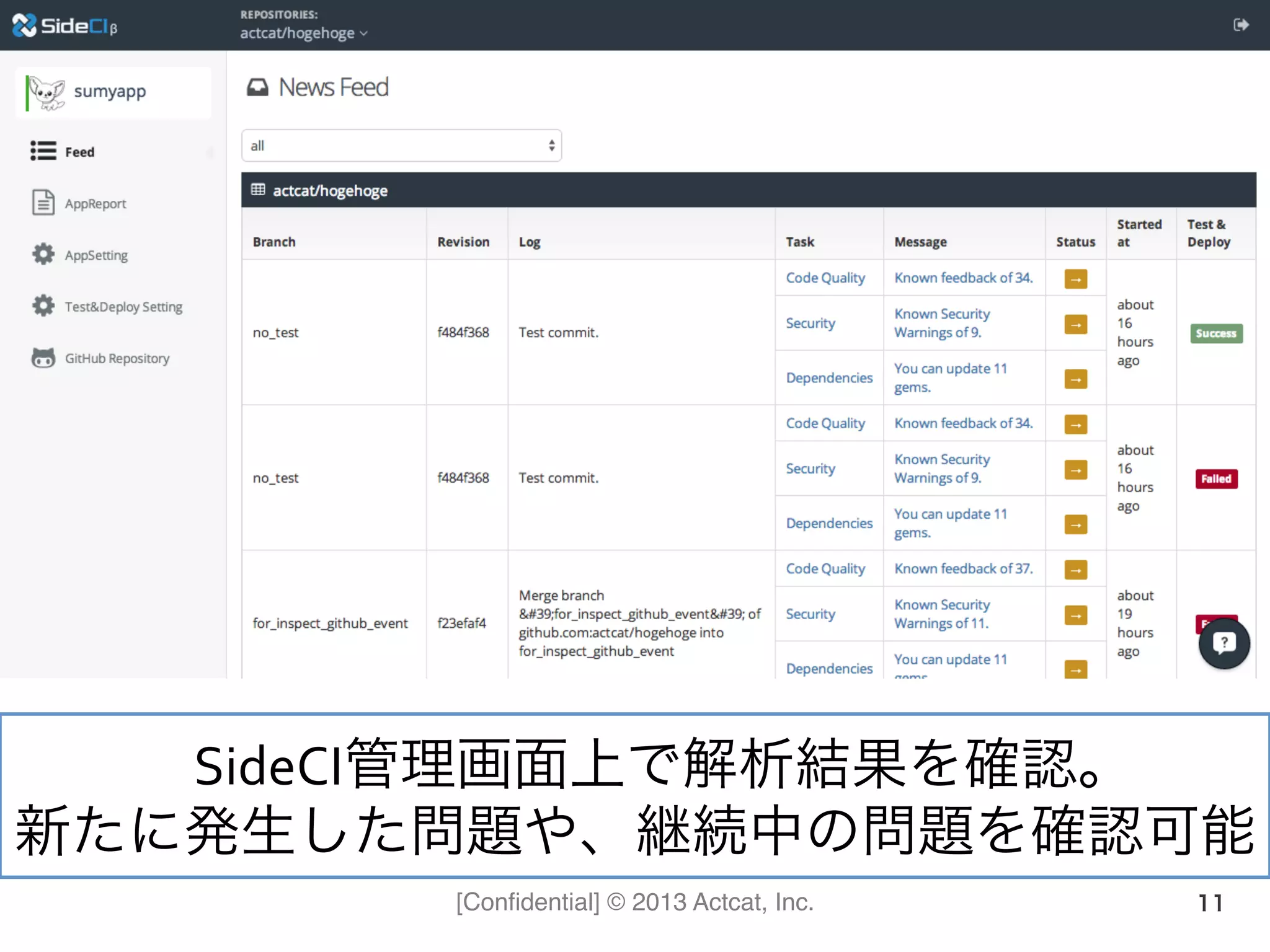Open the help chat bubble button
The image size is (1270, 952).
click(x=1223, y=643)
